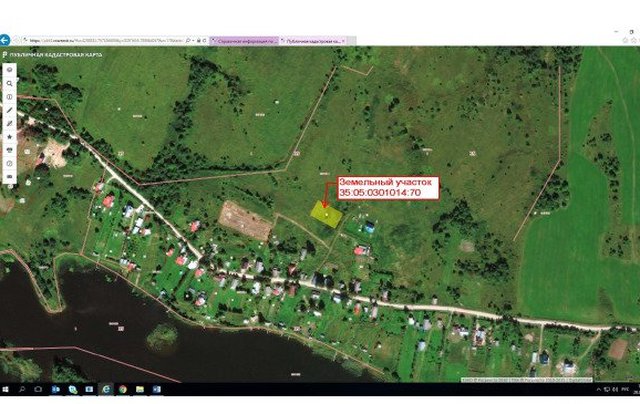Click the Публичная кадастровая карта map title
This screenshot has width=640, height=404.
coord(56,54)
